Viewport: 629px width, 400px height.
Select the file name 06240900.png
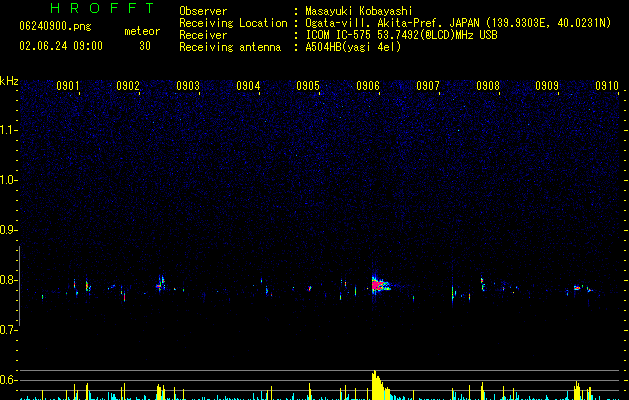pos(55,27)
